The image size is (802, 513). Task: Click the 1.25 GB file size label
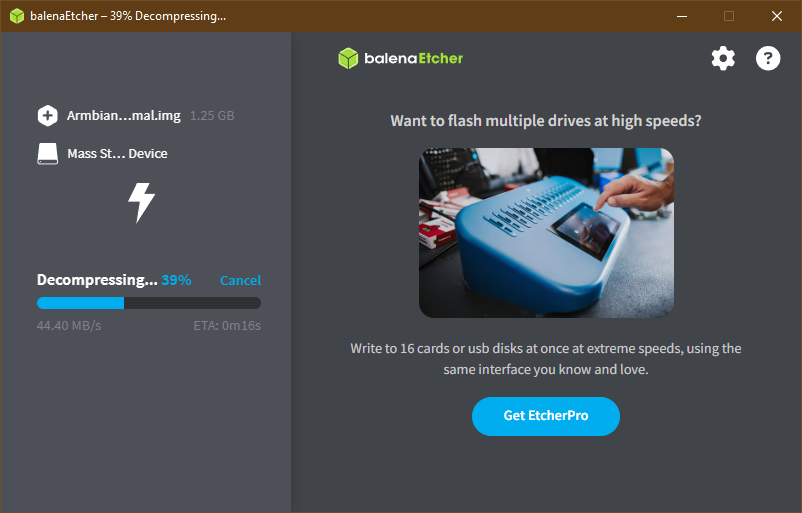[x=212, y=116]
